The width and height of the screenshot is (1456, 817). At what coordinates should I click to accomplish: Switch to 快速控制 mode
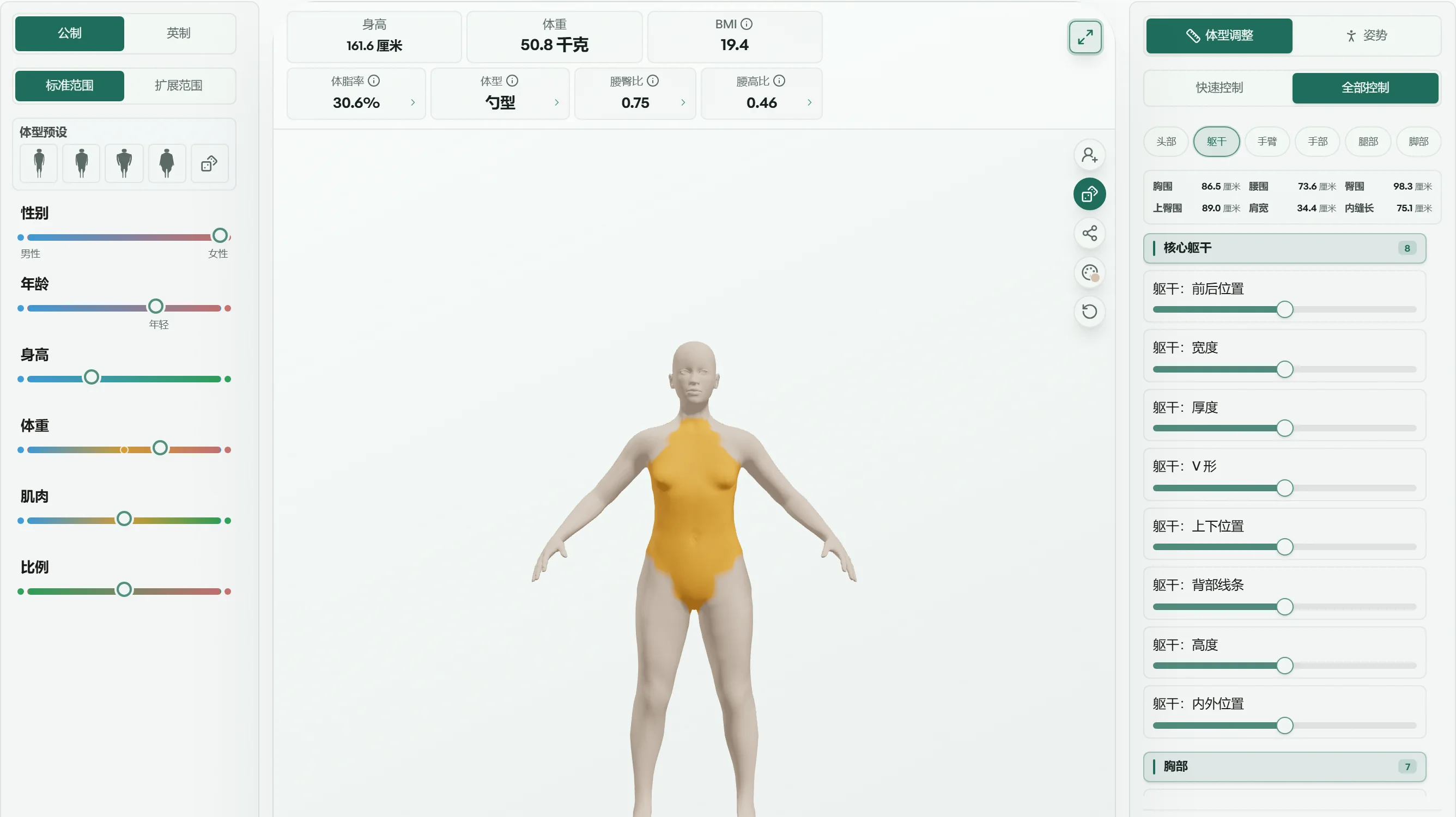tap(1219, 88)
